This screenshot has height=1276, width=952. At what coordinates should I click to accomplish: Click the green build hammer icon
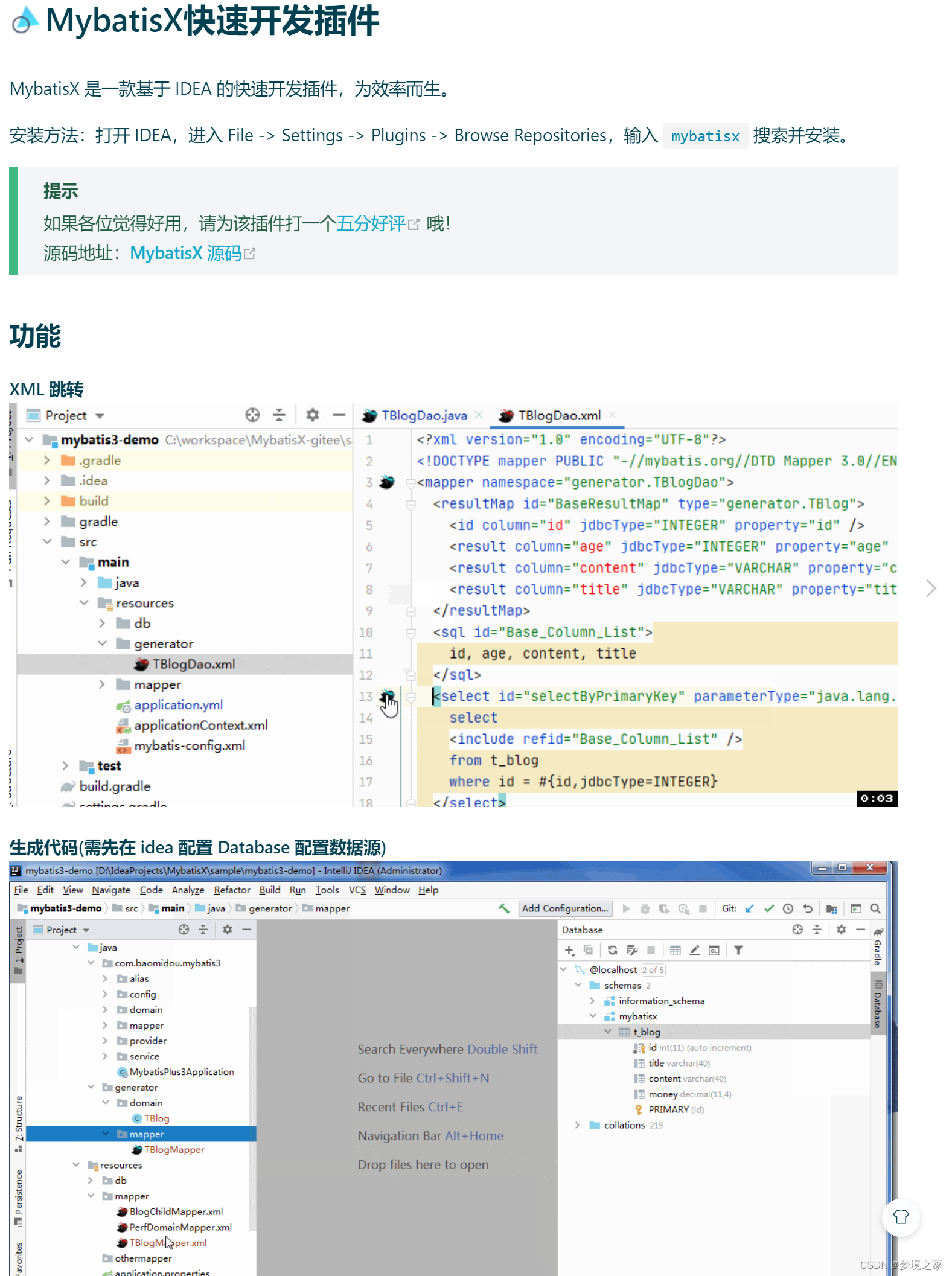tap(504, 908)
